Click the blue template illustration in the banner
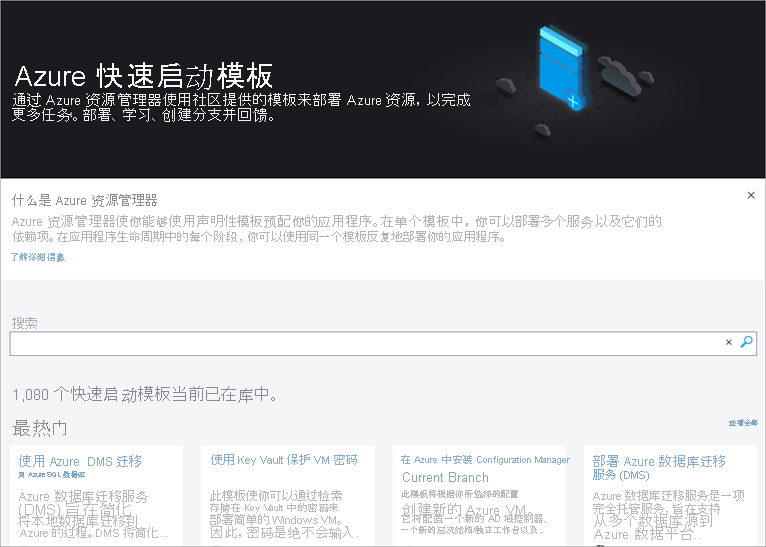 (x=561, y=67)
